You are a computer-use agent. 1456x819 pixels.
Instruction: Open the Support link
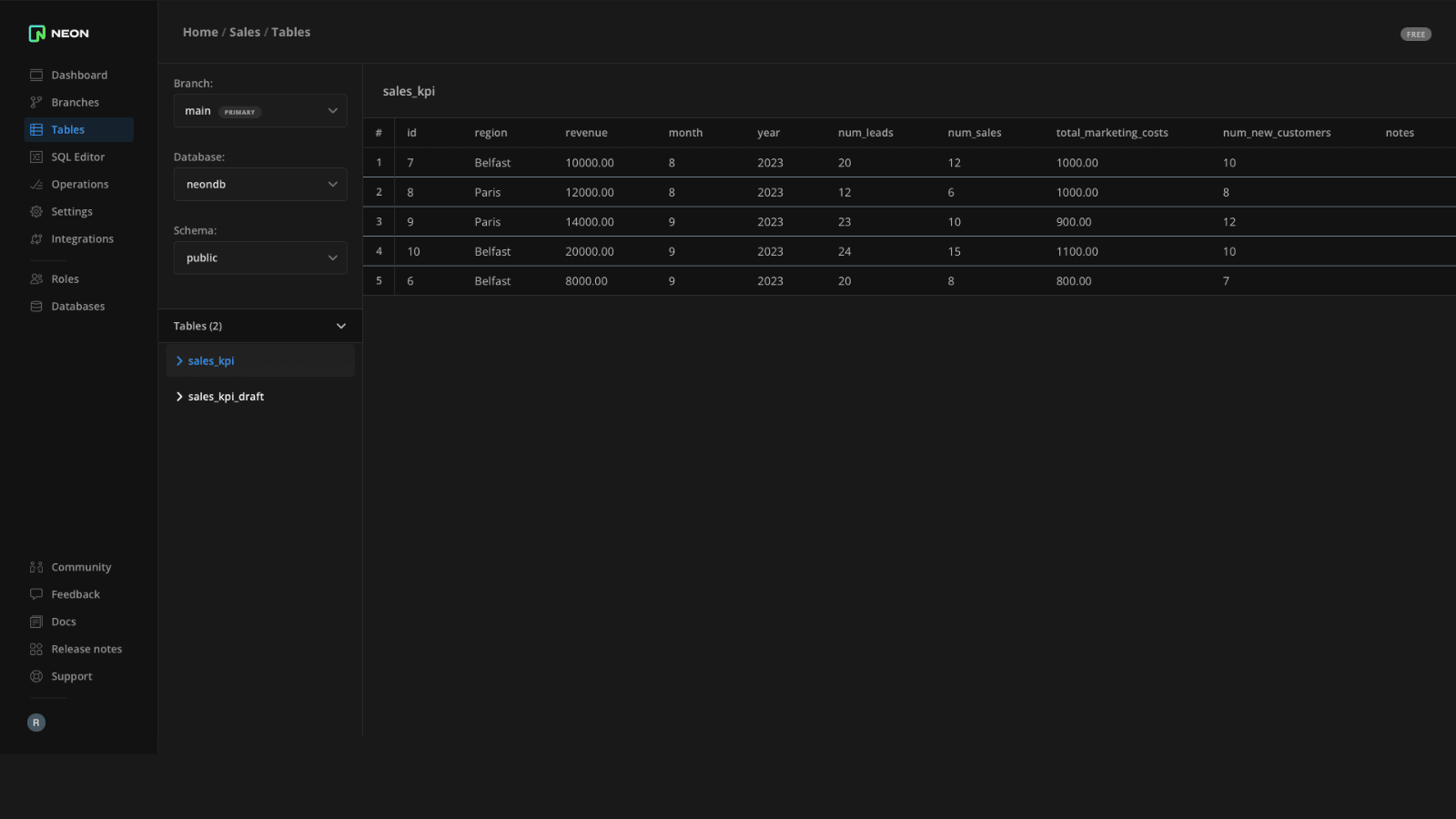(72, 676)
